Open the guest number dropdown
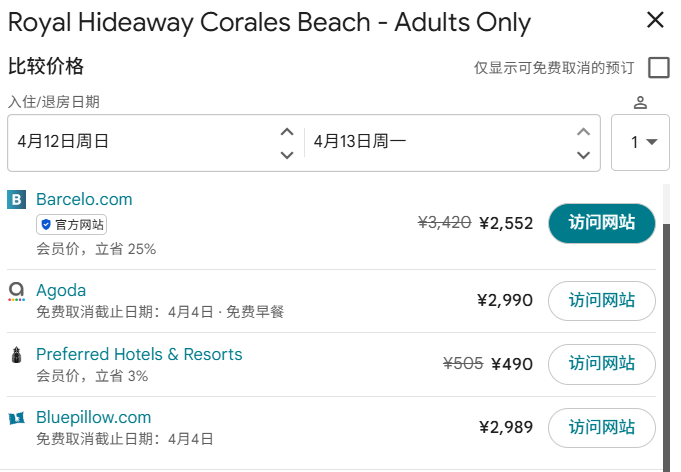681x472 pixels. (641, 142)
